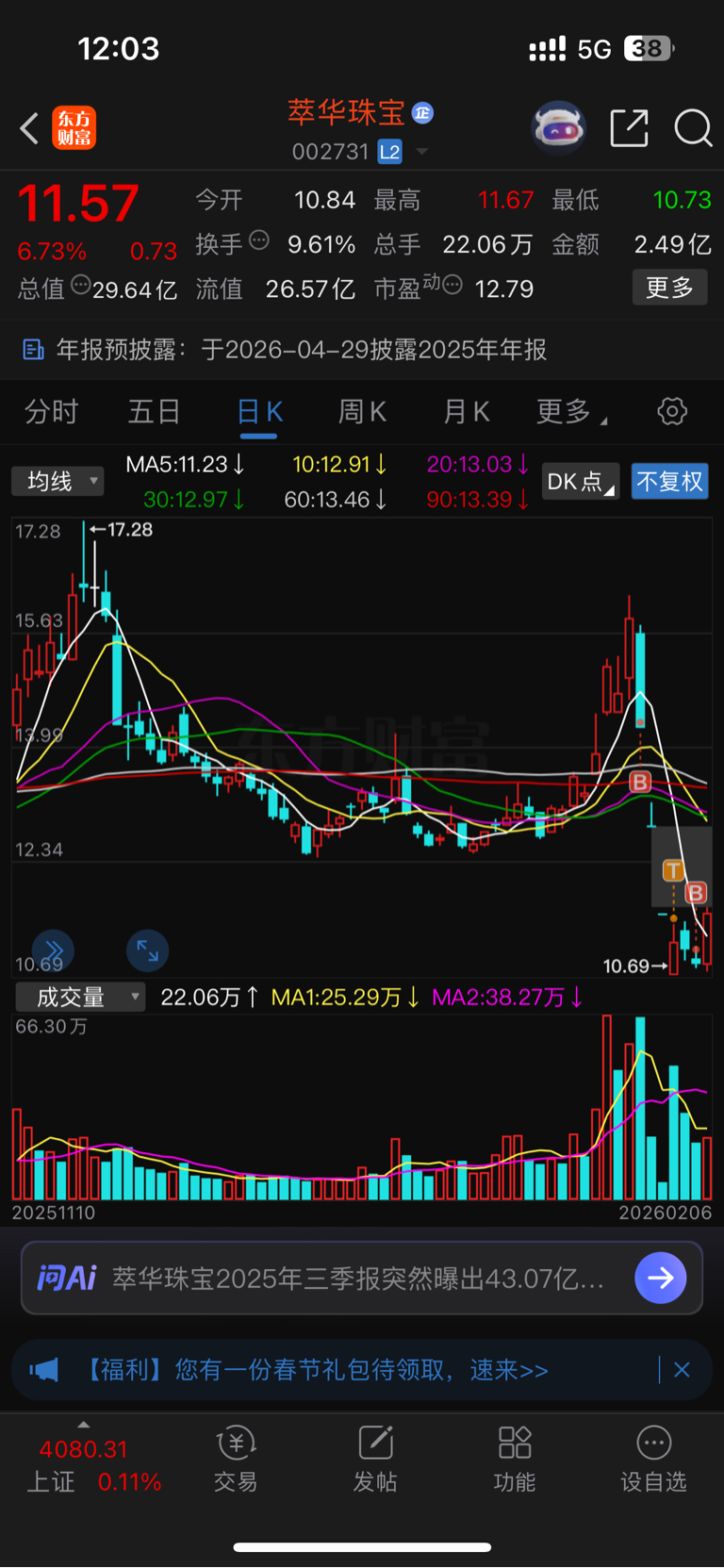
Task: Close the welfare banner with X
Action: tap(682, 1370)
